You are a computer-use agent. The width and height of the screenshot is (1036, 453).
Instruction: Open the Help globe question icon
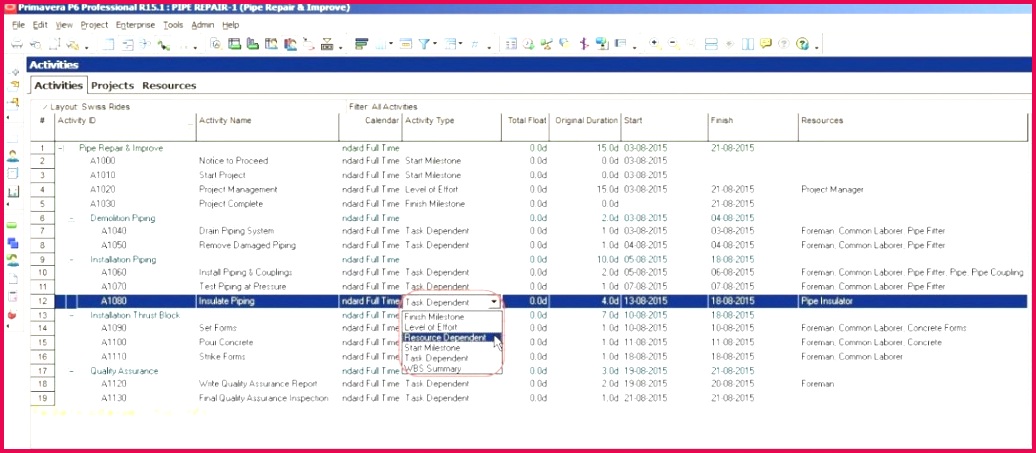pos(802,44)
